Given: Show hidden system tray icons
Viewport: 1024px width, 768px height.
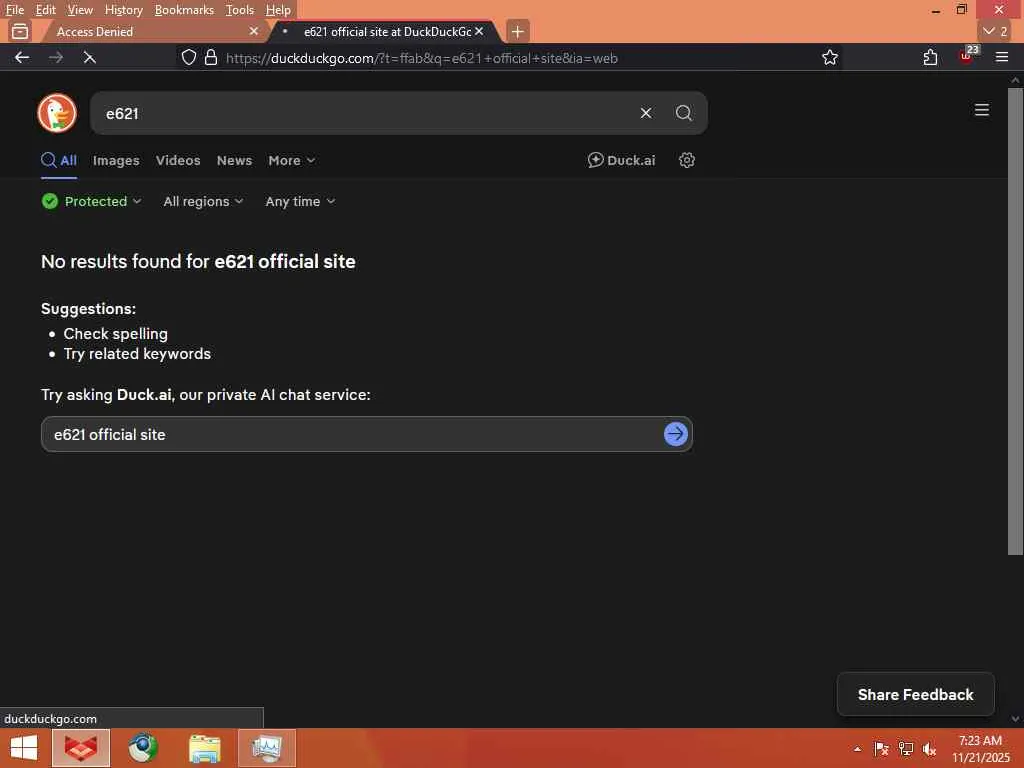Looking at the screenshot, I should point(857,749).
